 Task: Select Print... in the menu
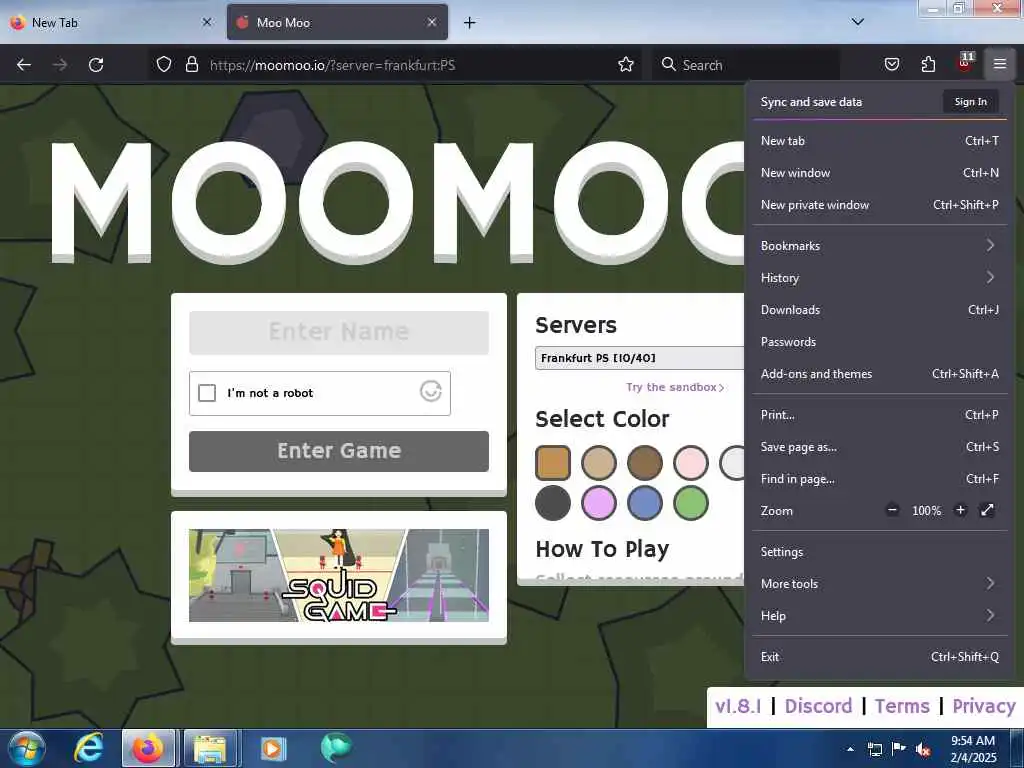(x=879, y=415)
